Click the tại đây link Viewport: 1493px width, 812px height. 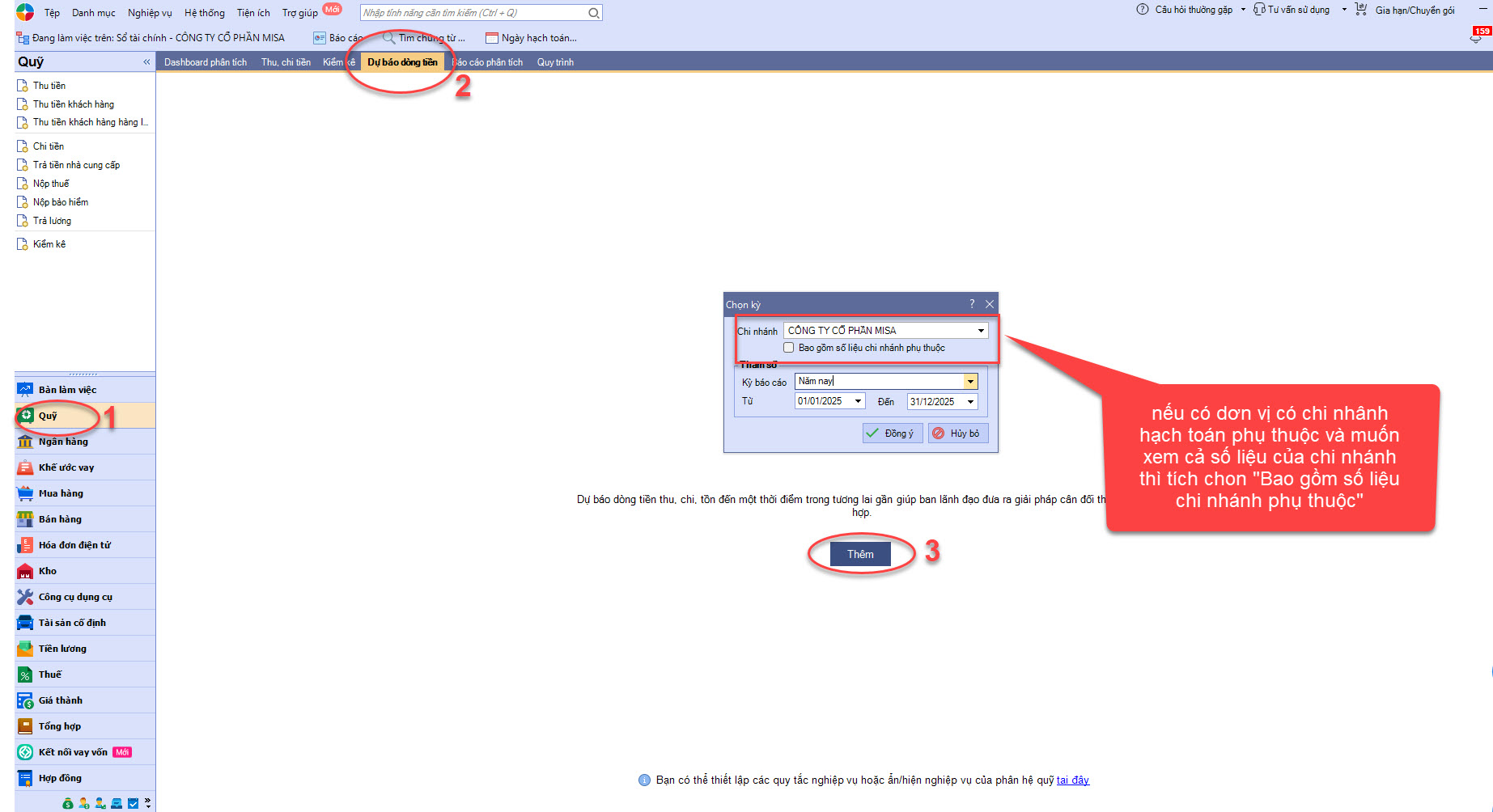[x=1072, y=780]
